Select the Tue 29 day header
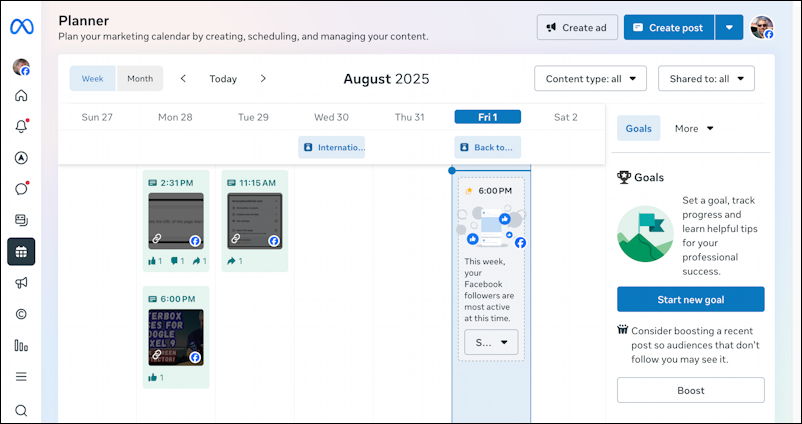The width and height of the screenshot is (802, 424). 253,117
